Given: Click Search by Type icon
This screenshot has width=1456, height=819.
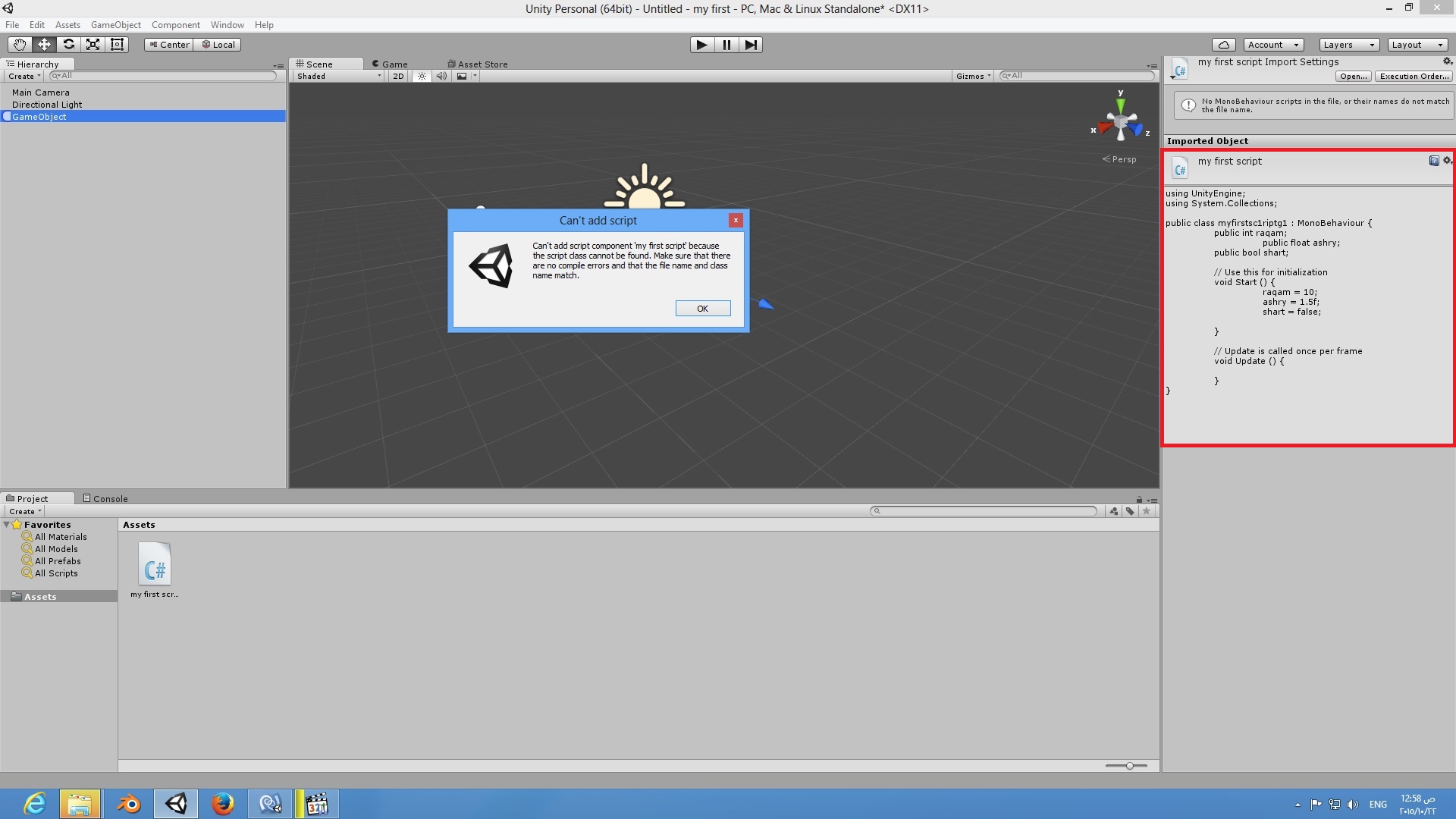Looking at the screenshot, I should 1113,511.
